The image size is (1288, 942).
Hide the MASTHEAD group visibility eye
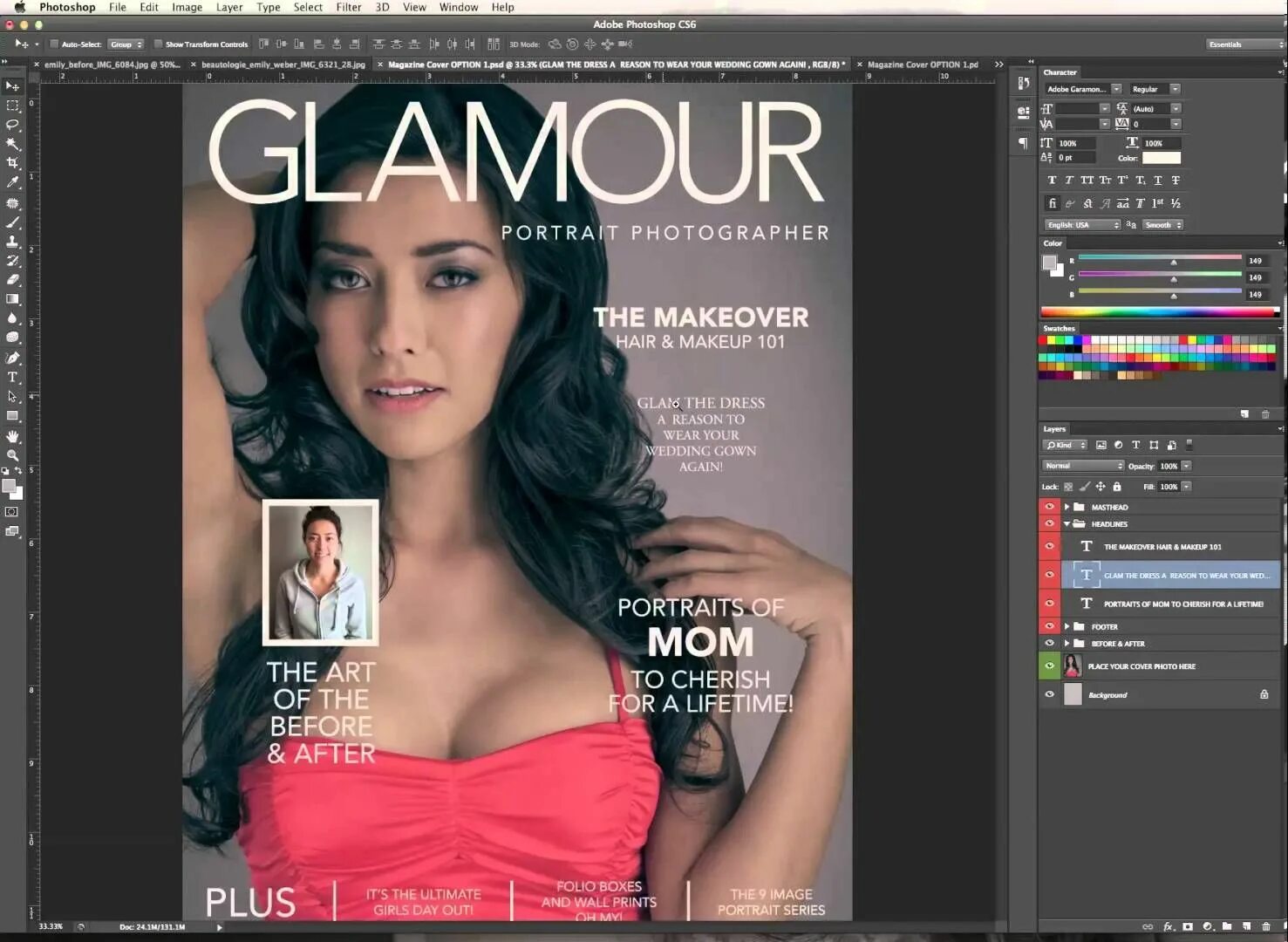[x=1049, y=507]
